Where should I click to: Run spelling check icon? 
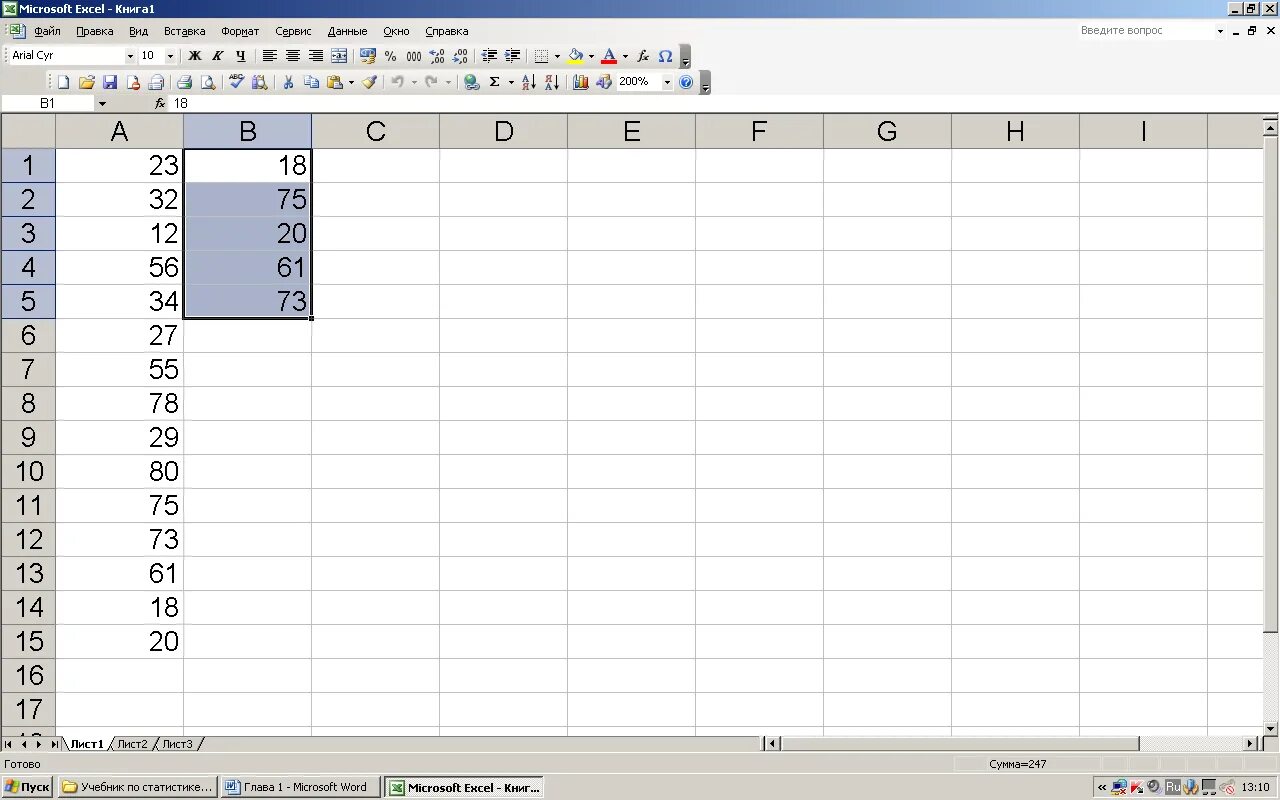tap(236, 82)
